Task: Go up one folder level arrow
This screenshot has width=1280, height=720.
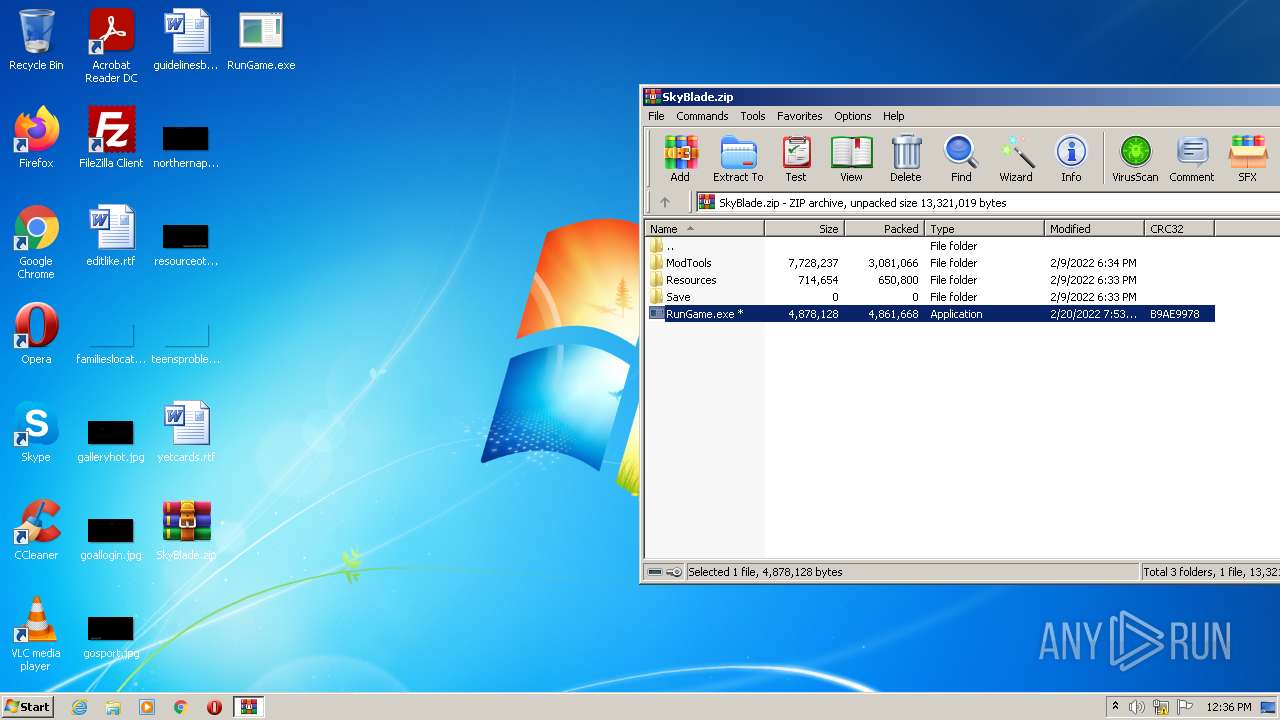Action: (665, 202)
